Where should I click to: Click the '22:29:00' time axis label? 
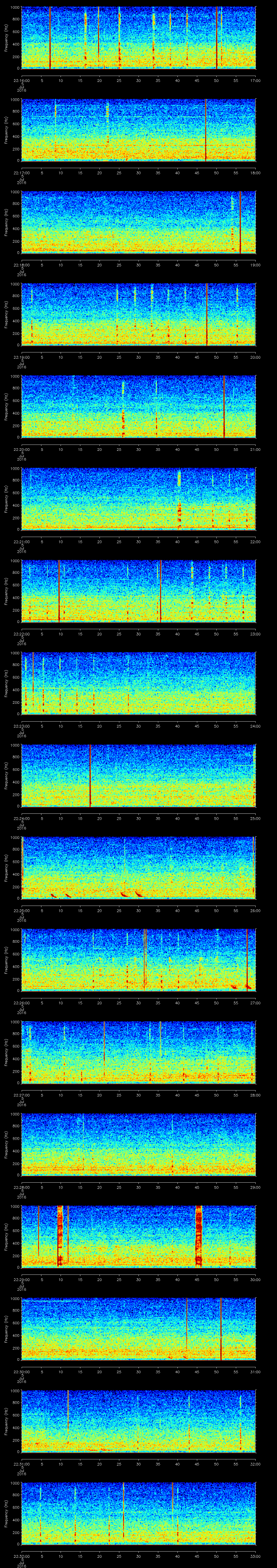pyautogui.click(x=22, y=1279)
